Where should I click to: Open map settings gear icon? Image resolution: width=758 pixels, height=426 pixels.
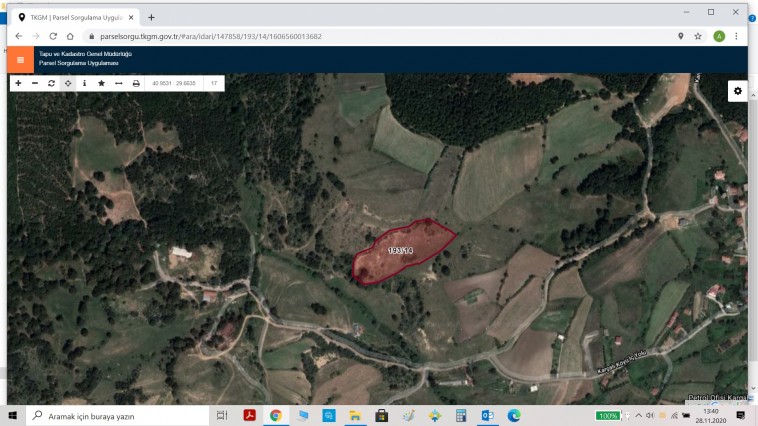pos(738,91)
